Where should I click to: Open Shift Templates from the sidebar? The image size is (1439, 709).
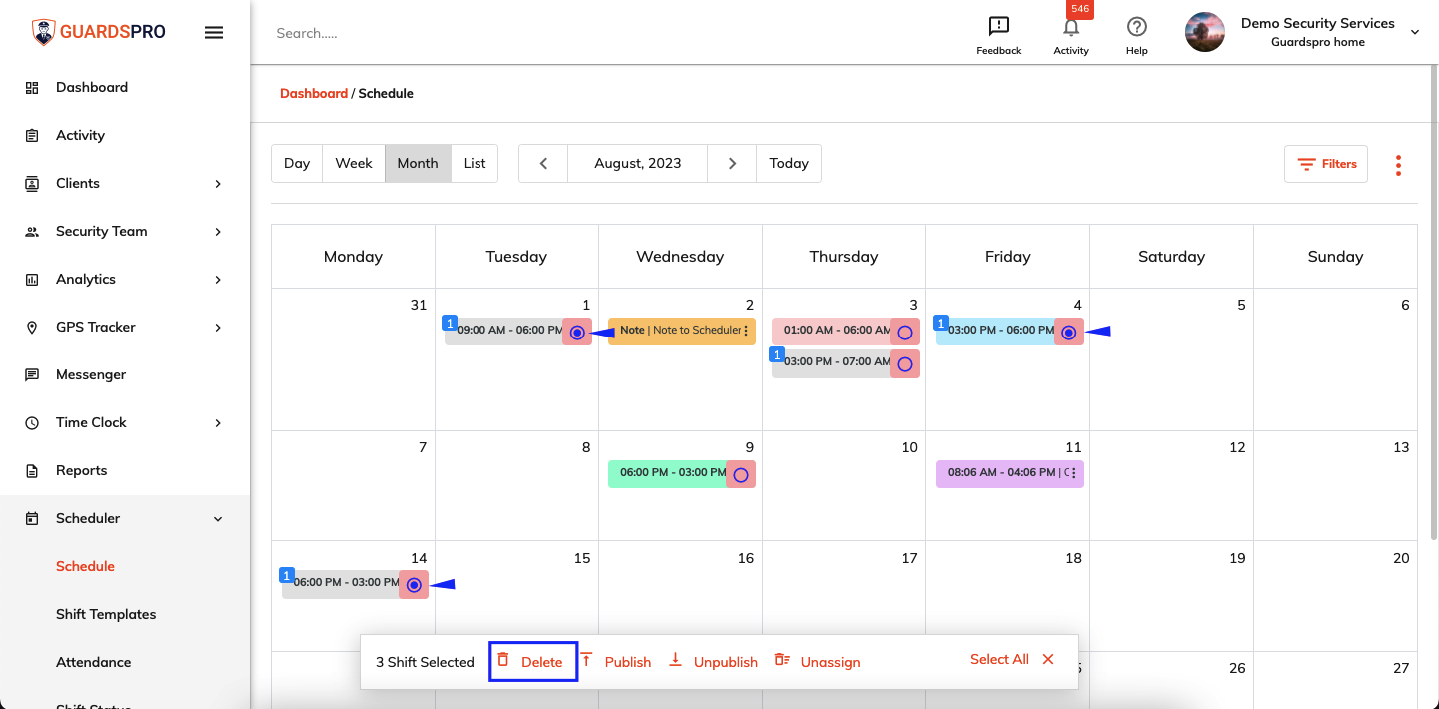(105, 614)
